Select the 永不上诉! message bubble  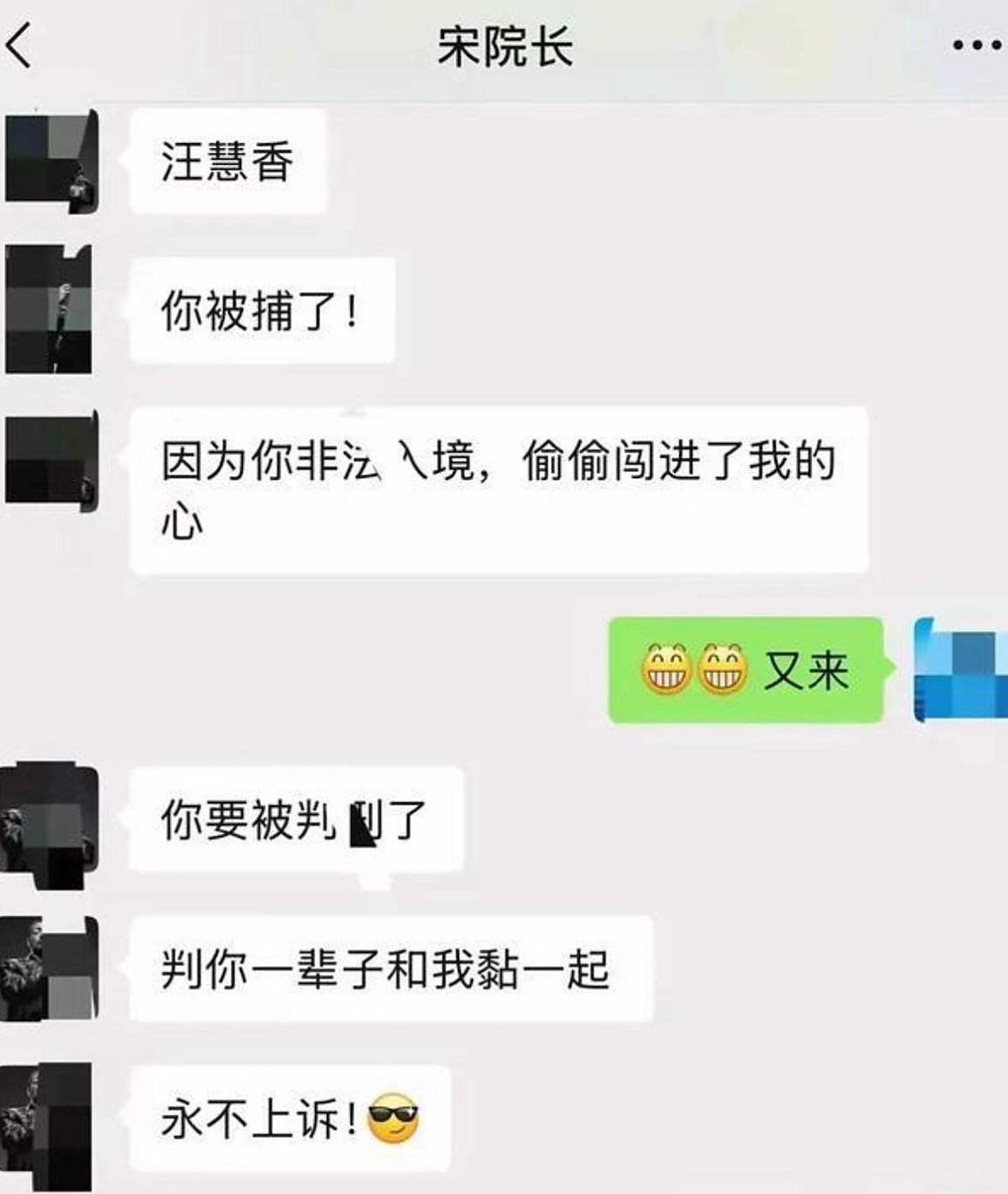pos(290,1119)
